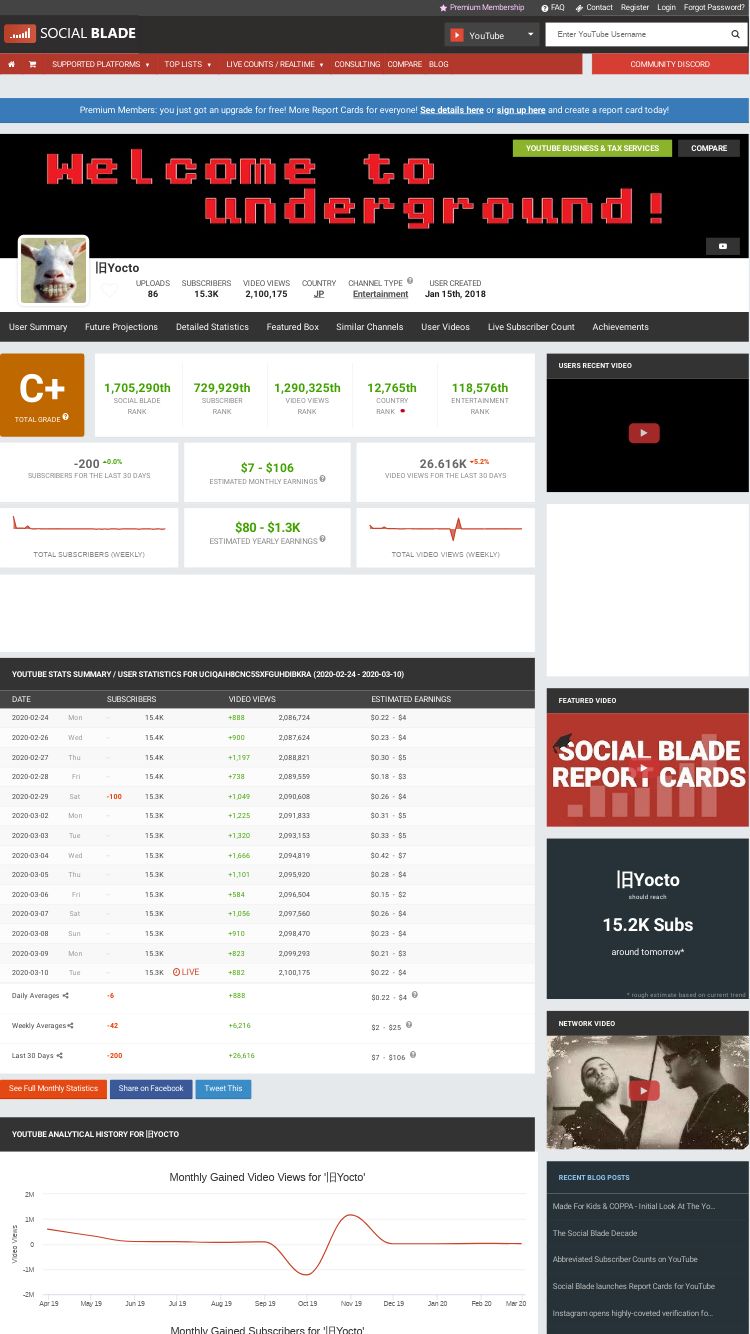750x1334 pixels.
Task: Click the help icon beside Estimated Monthly Earnings
Action: tap(322, 479)
